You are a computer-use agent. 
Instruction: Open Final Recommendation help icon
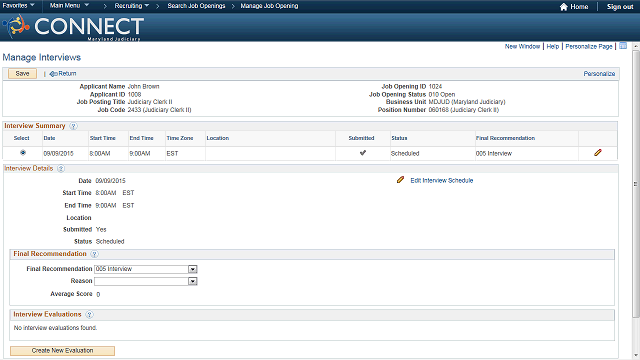[x=94, y=254]
